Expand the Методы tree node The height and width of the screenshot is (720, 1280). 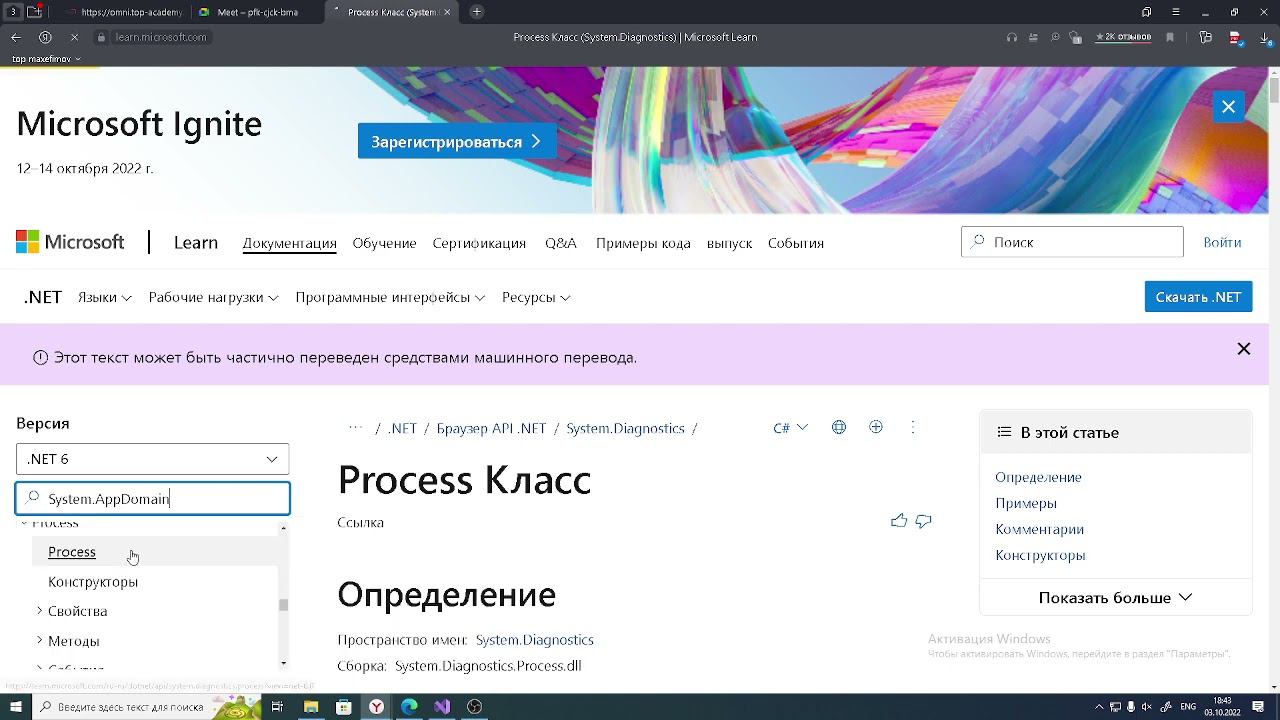[x=40, y=641]
